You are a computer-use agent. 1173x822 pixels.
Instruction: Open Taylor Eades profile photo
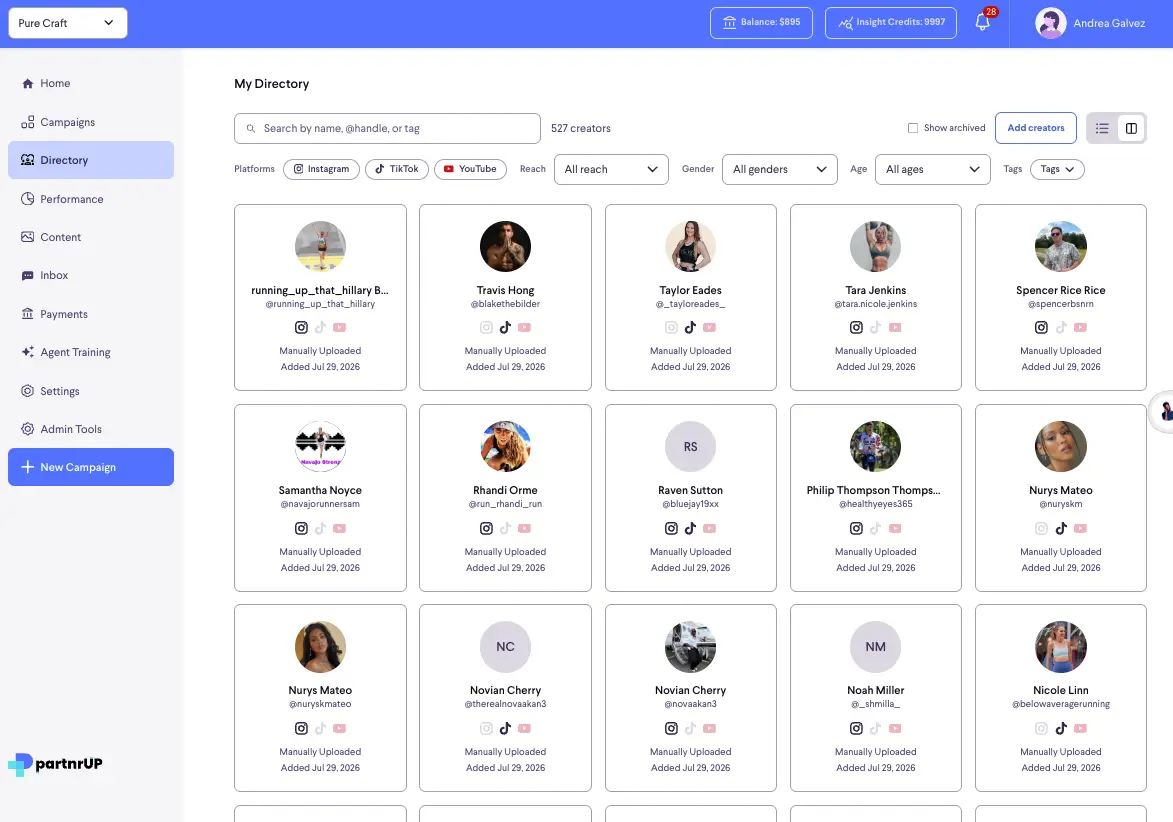pyautogui.click(x=690, y=246)
